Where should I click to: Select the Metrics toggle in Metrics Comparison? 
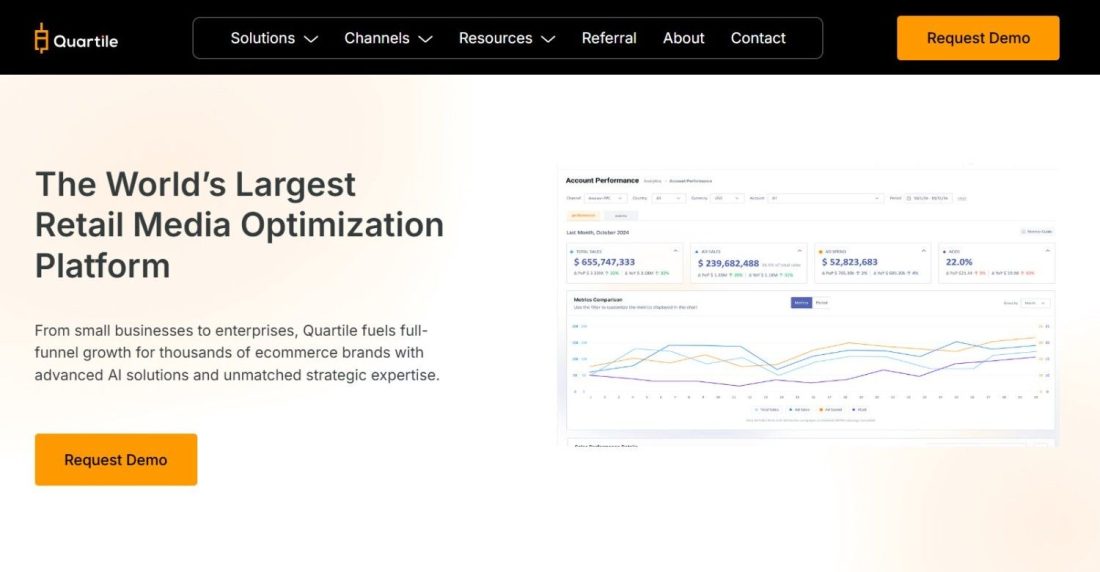coord(801,302)
